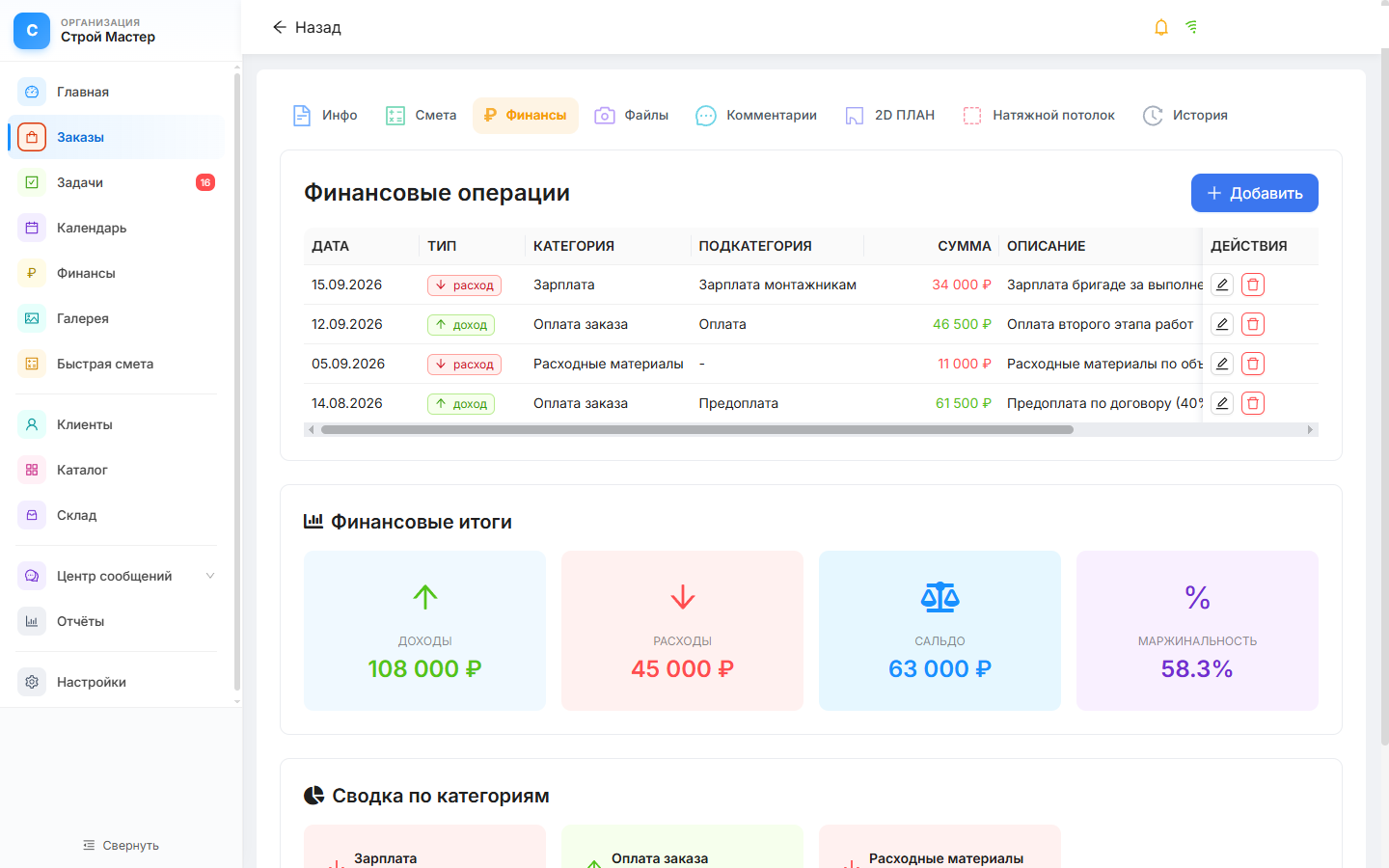Click the table horizontal scrollbar thumb
1389x868 pixels.
(697, 430)
